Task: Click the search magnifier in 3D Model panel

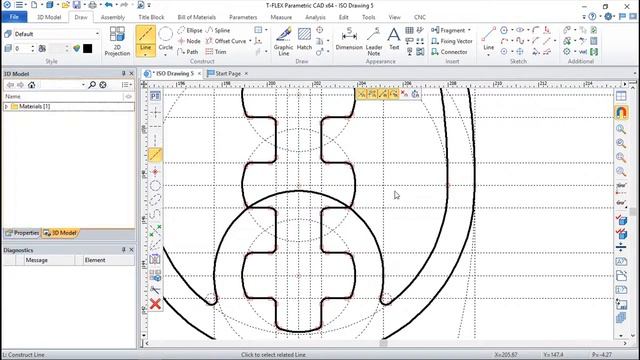Action: tap(92, 84)
